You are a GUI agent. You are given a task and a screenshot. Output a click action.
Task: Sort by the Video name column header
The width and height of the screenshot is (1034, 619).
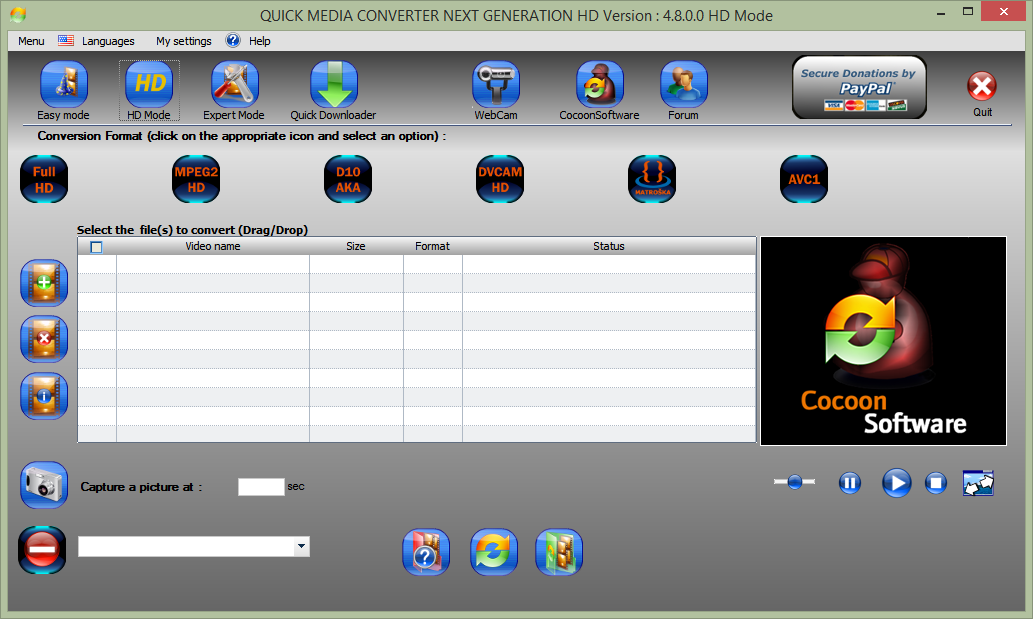[x=212, y=247]
